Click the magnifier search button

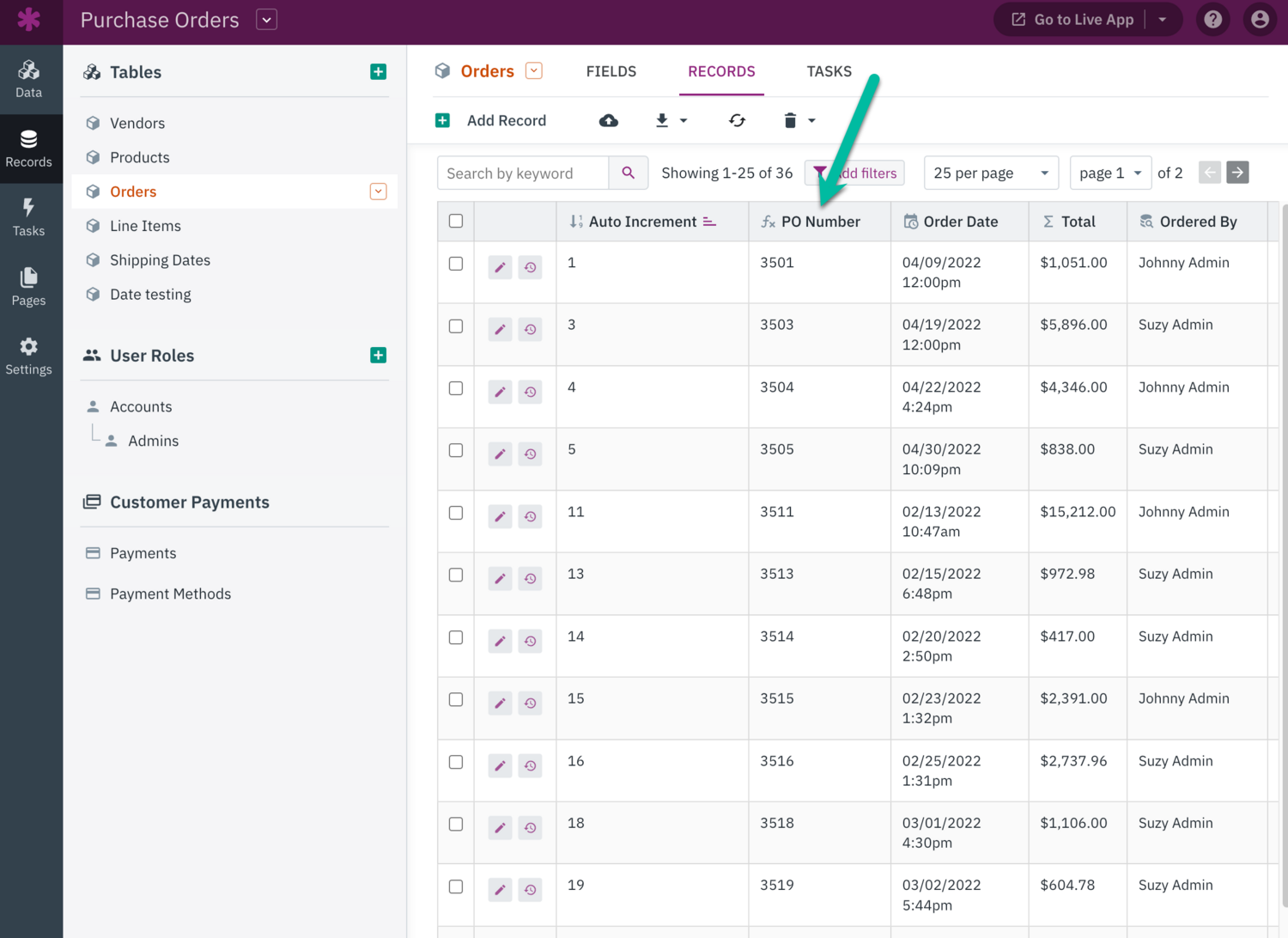coord(629,173)
